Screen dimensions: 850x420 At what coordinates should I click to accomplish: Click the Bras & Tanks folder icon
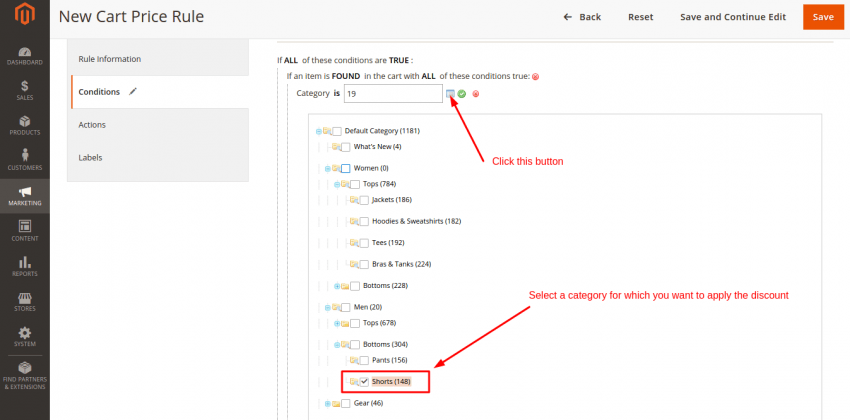[355, 264]
